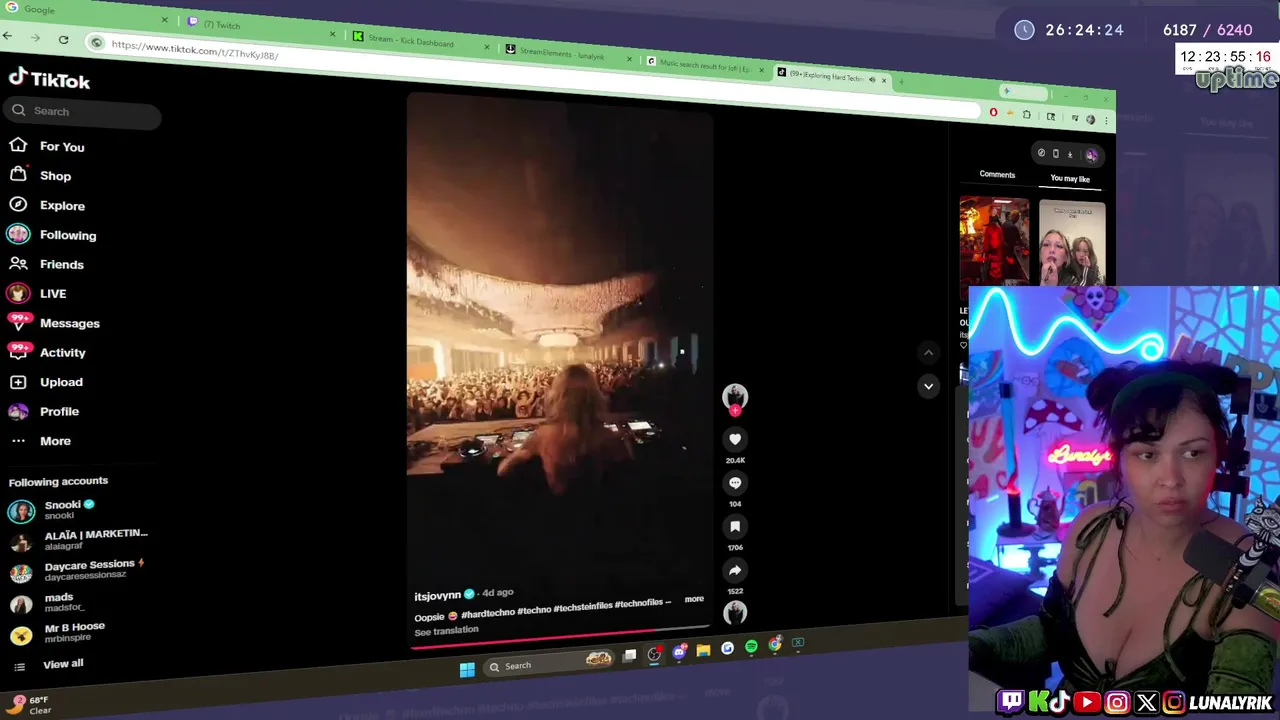
Task: Seek on the video progress bar
Action: (560, 637)
